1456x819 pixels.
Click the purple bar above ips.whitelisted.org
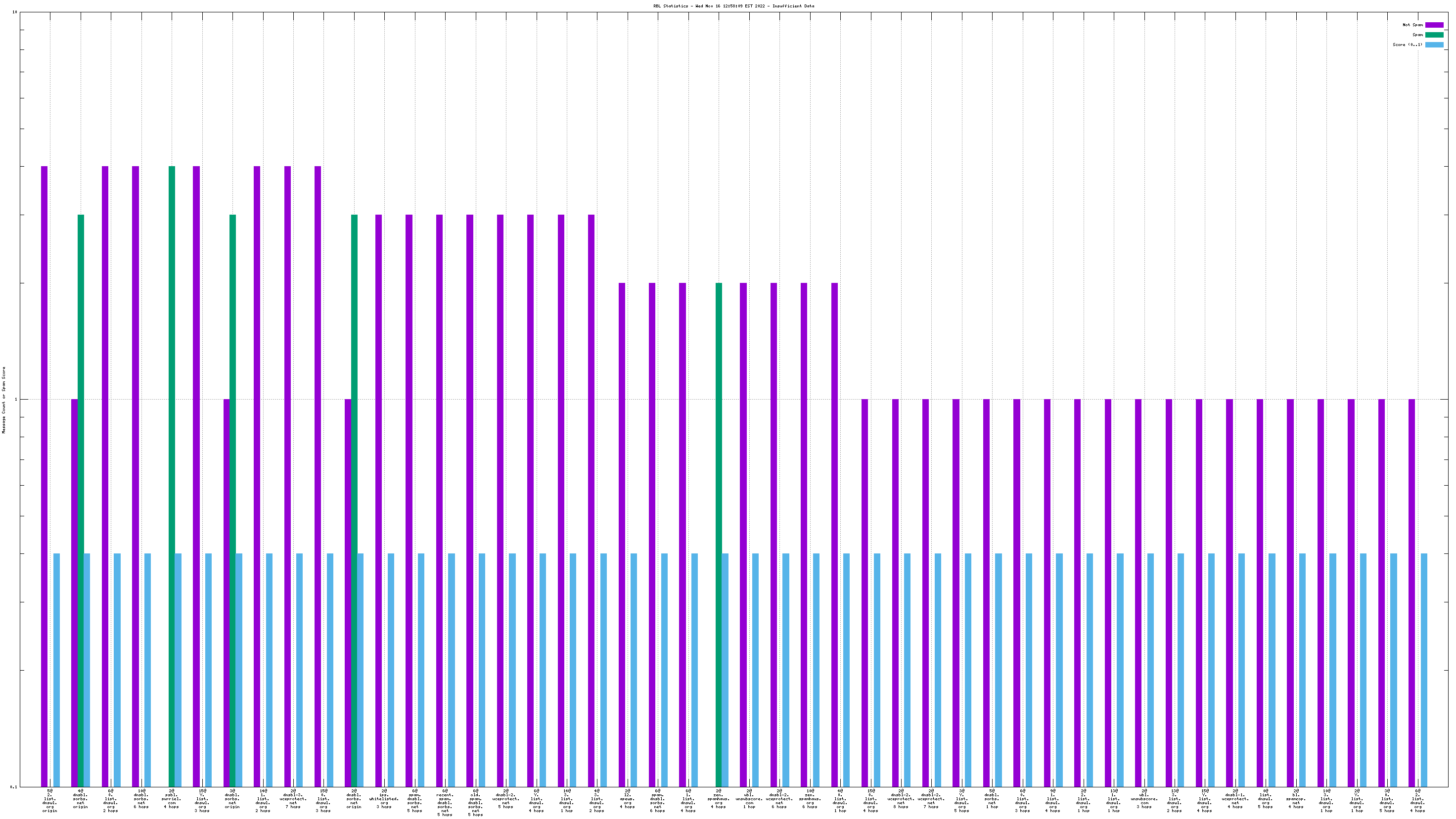point(379,498)
